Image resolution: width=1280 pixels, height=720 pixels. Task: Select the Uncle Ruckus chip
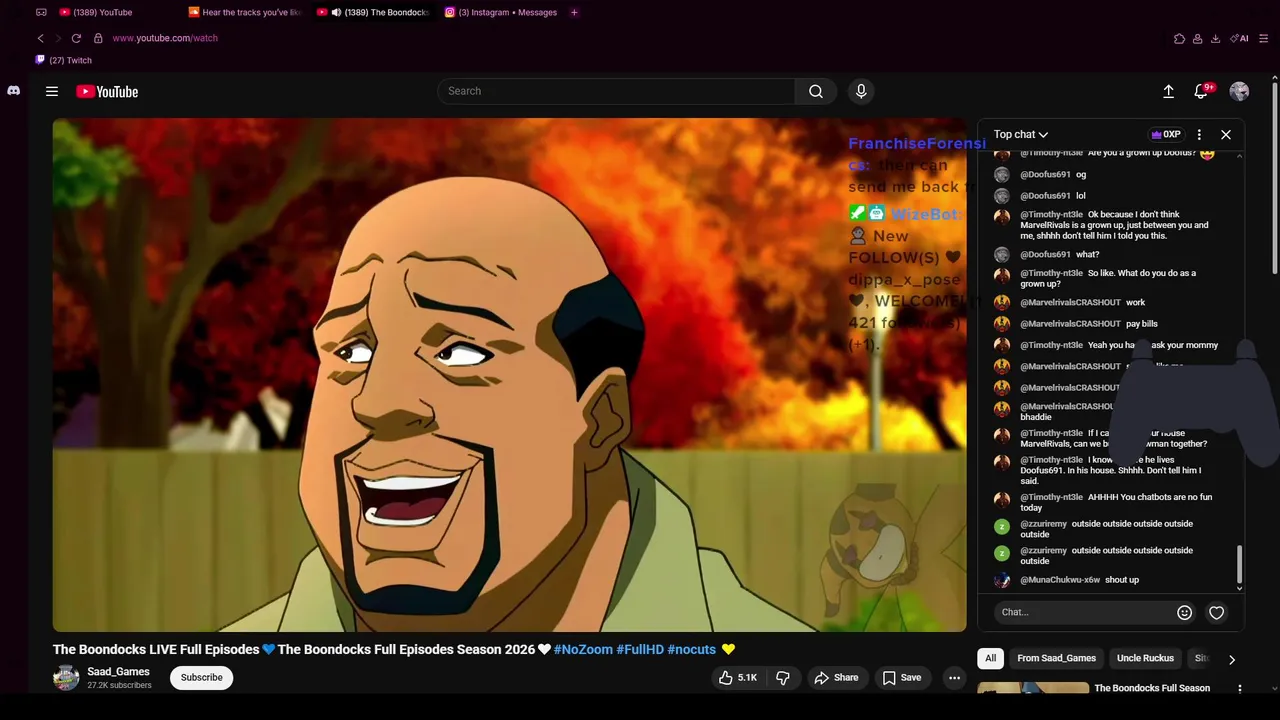pyautogui.click(x=1145, y=658)
